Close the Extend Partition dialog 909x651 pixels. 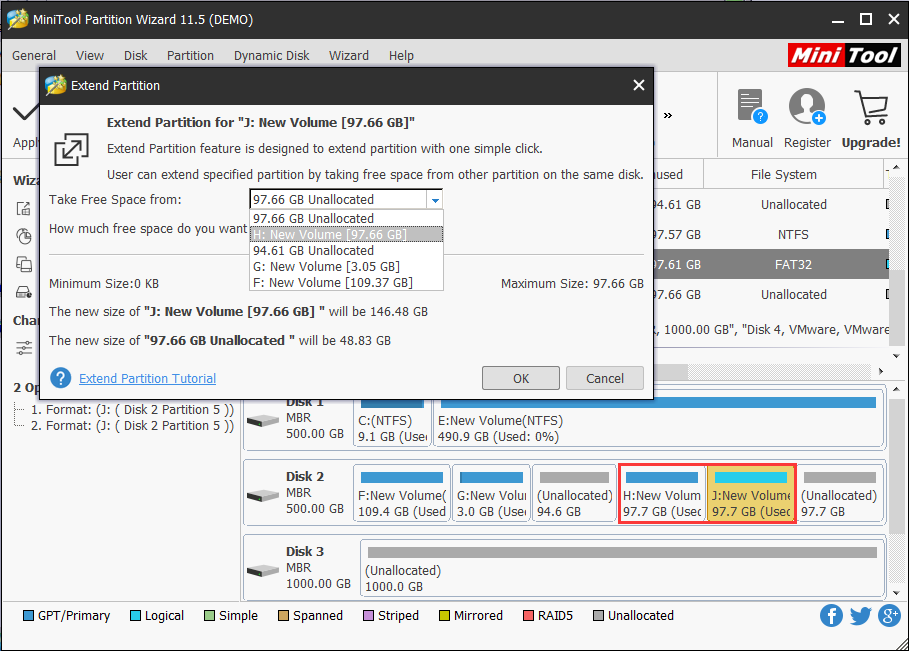(639, 85)
